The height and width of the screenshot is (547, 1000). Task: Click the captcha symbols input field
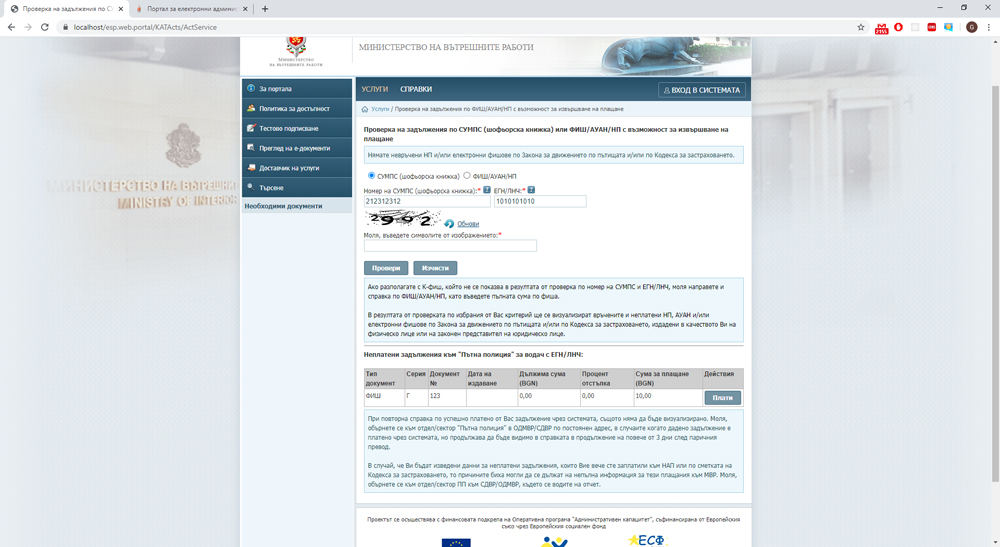pos(450,246)
